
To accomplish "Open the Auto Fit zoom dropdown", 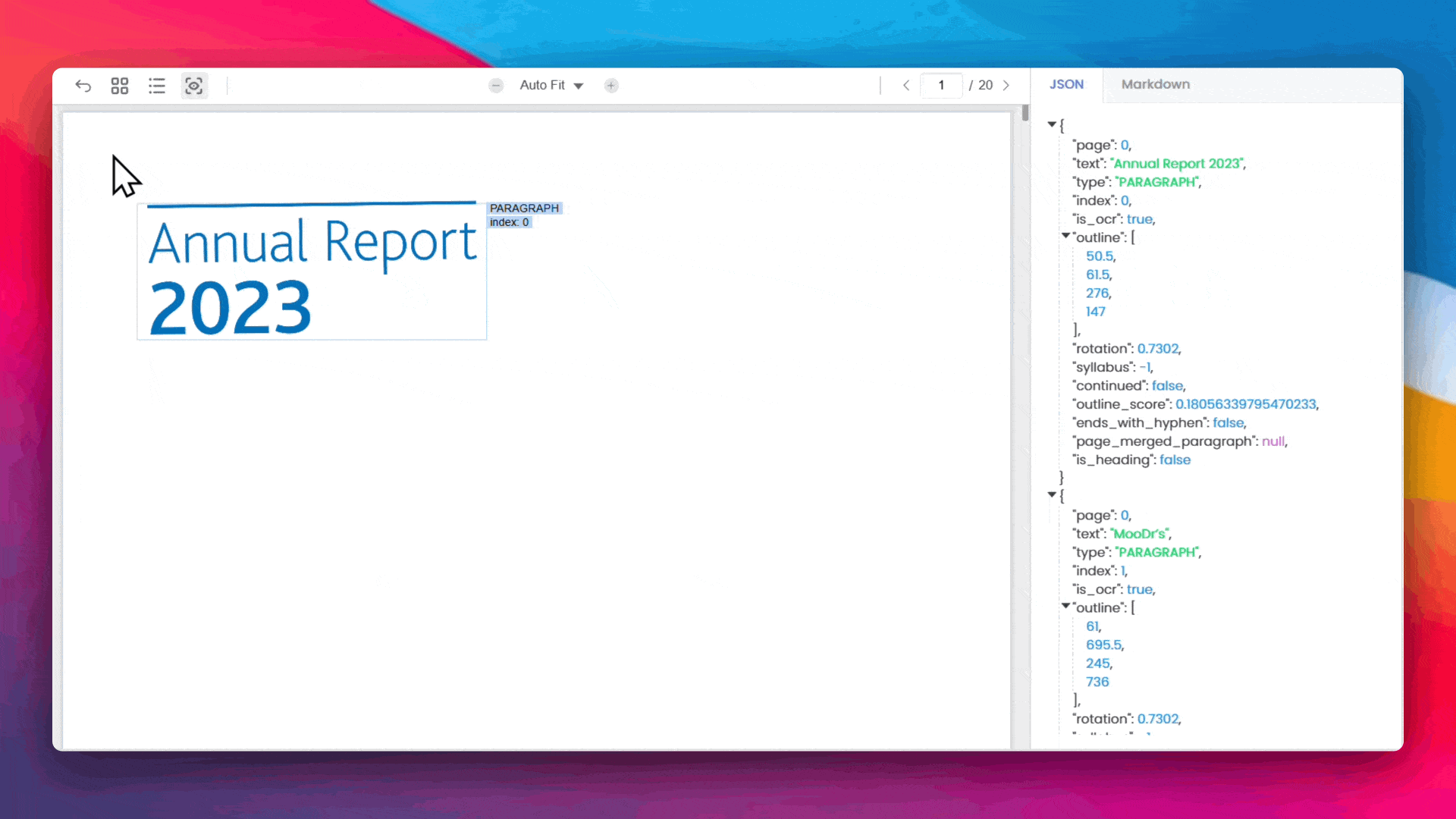I will pyautogui.click(x=551, y=86).
